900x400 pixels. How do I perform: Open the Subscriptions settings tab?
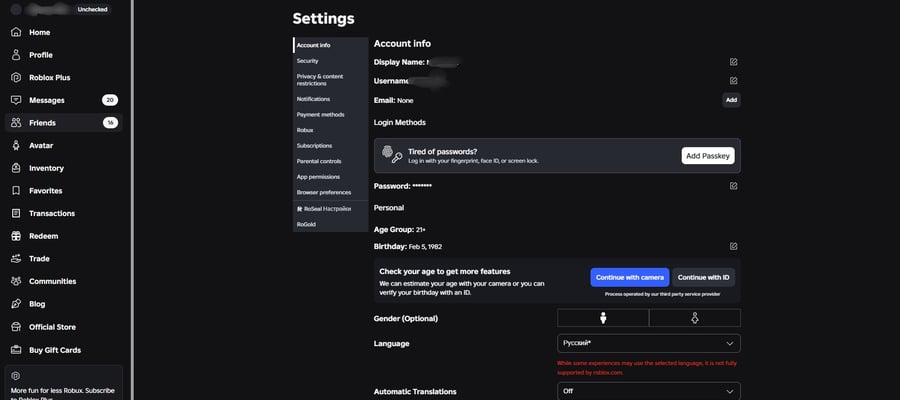[x=330, y=146]
